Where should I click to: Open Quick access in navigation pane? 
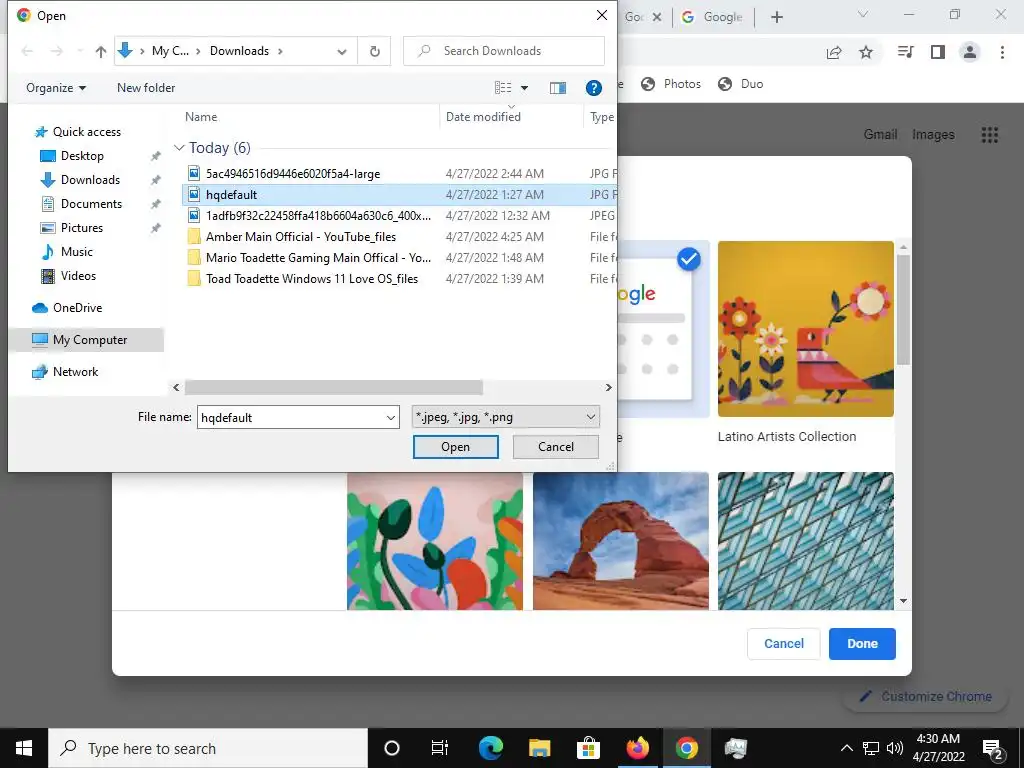click(86, 132)
